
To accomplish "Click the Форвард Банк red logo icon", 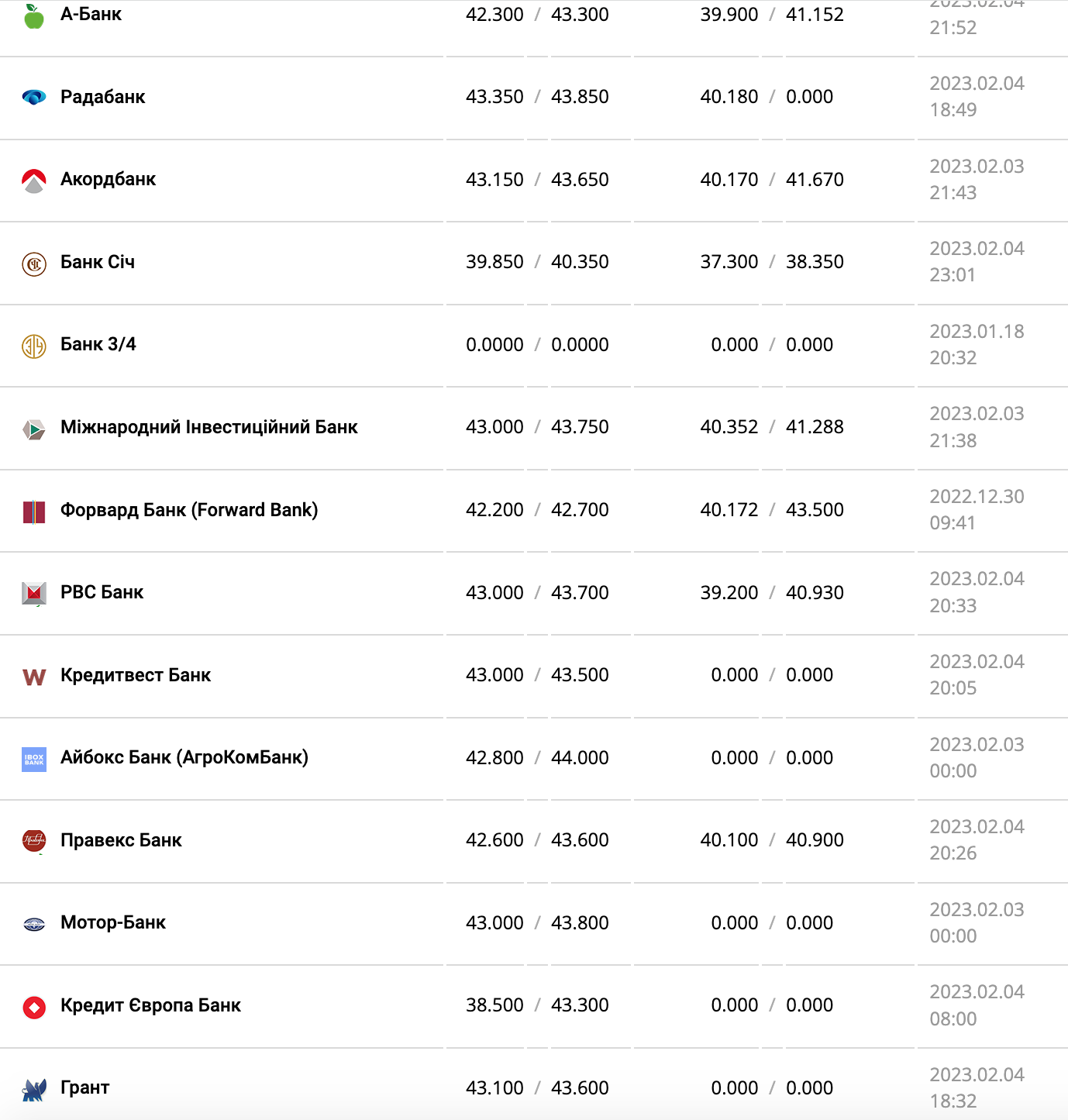I will (34, 512).
